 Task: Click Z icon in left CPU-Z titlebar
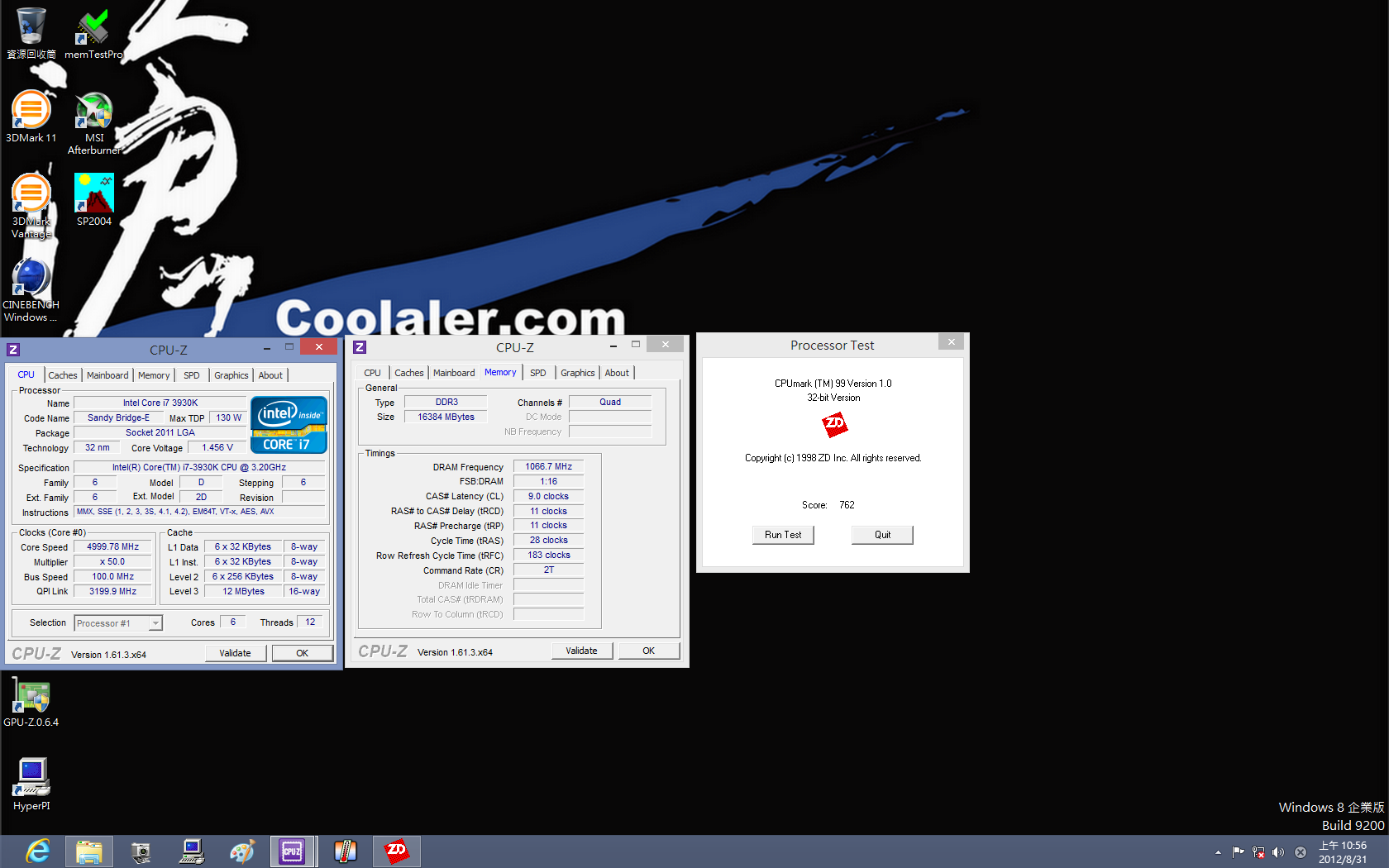(x=13, y=350)
